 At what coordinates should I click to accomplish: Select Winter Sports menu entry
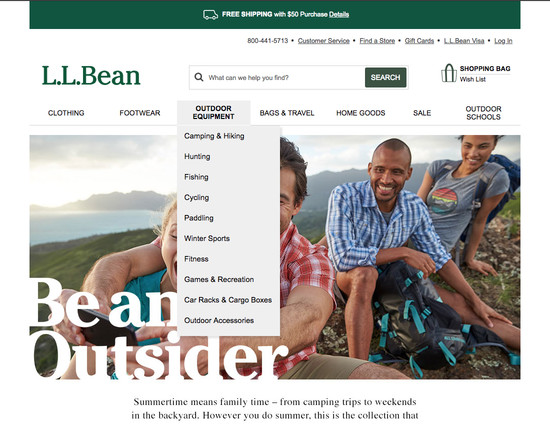coord(207,238)
